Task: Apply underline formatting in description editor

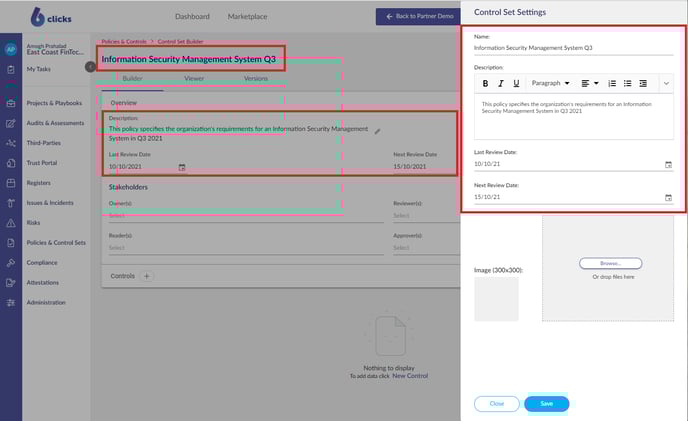Action: click(x=516, y=83)
